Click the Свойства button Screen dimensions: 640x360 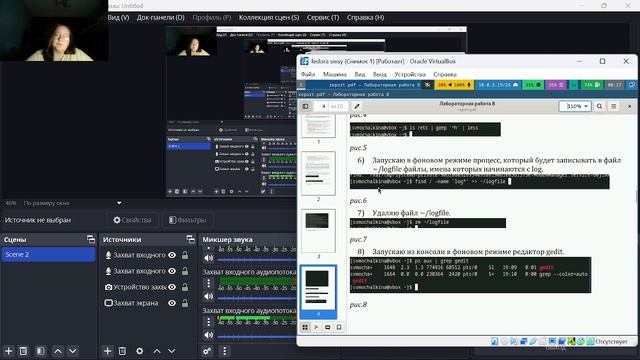133,220
